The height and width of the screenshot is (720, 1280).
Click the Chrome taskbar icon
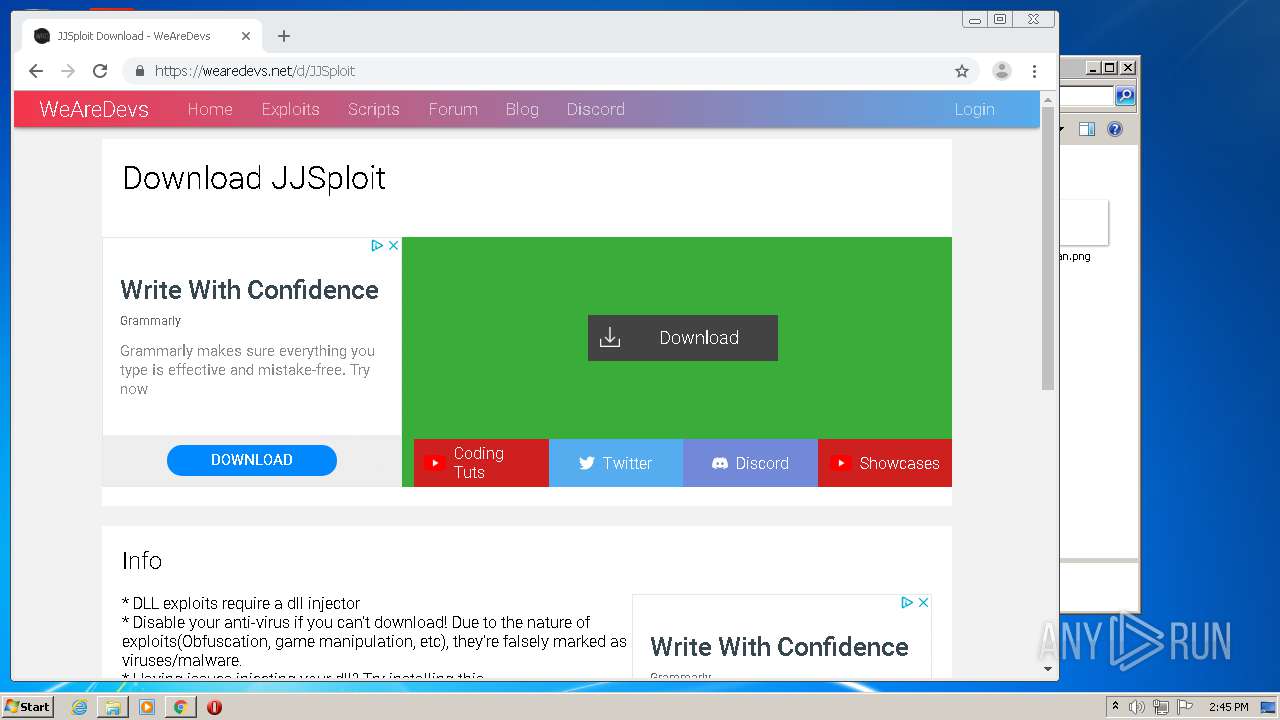(x=180, y=707)
